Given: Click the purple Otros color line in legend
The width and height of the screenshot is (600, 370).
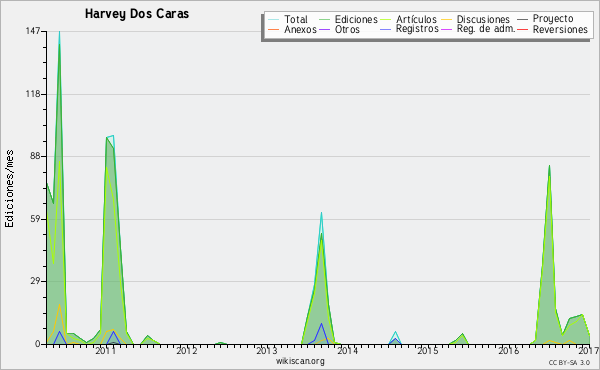Looking at the screenshot, I should pyautogui.click(x=324, y=29).
